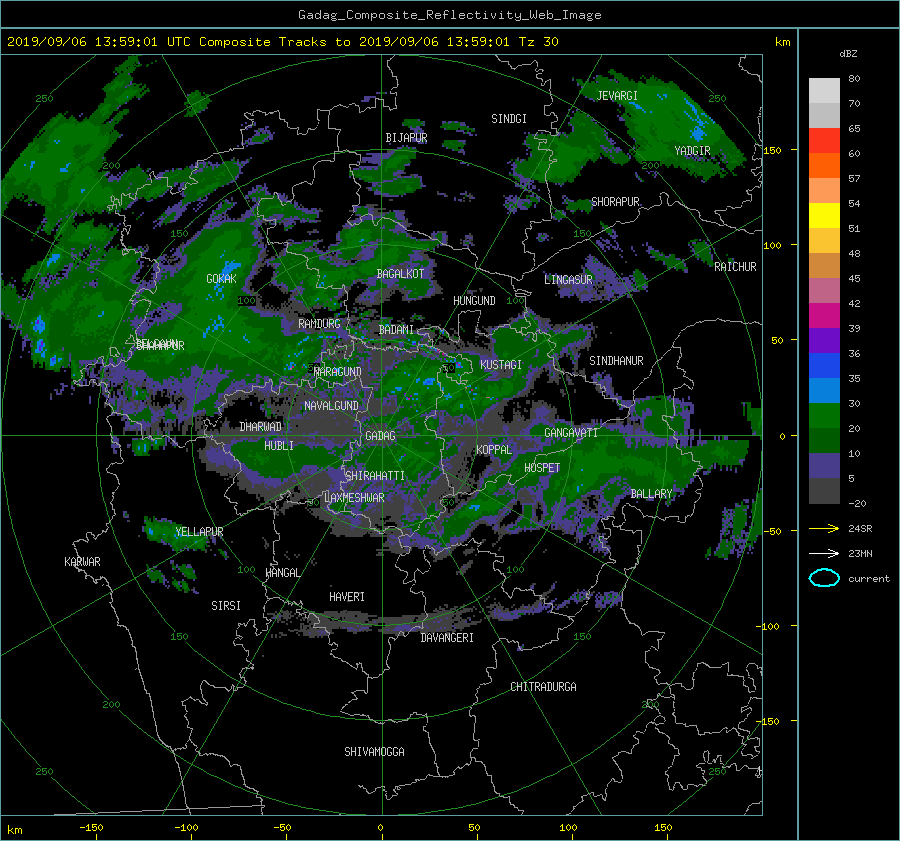This screenshot has width=900, height=841.
Task: Click the RAICHUR city label
Action: (x=735, y=267)
